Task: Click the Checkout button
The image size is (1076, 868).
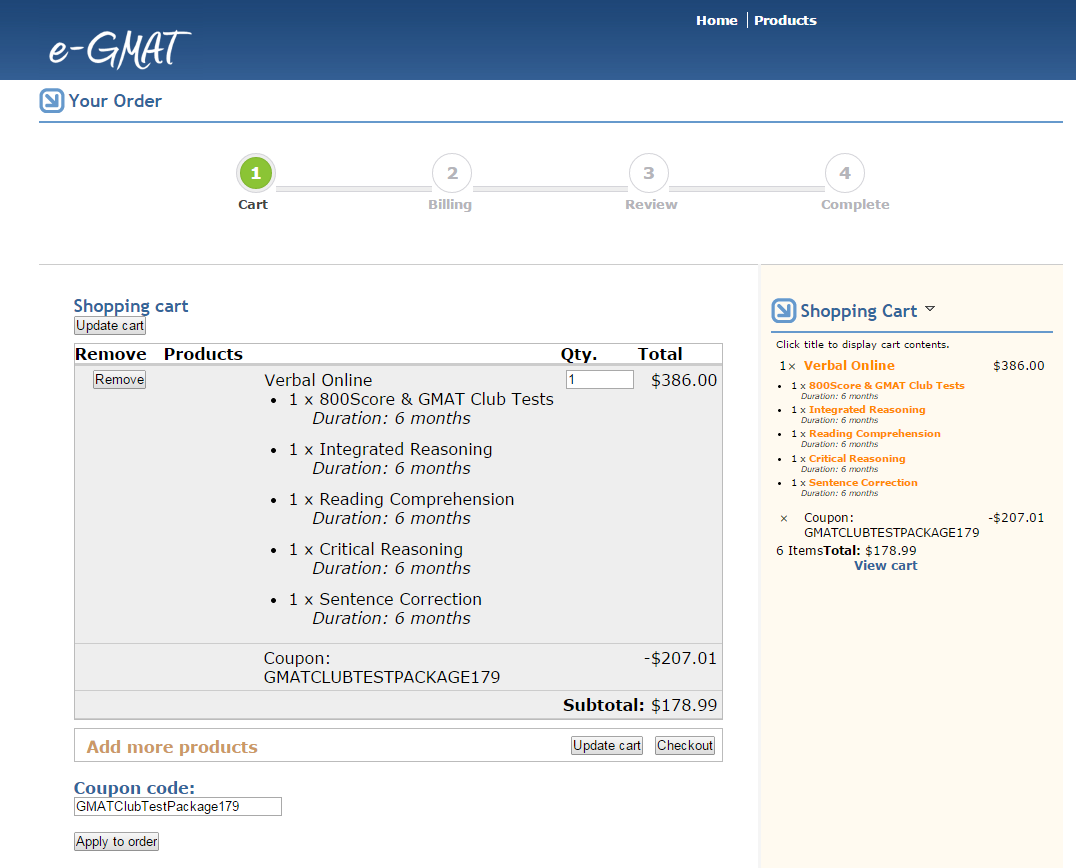Action: [x=685, y=745]
